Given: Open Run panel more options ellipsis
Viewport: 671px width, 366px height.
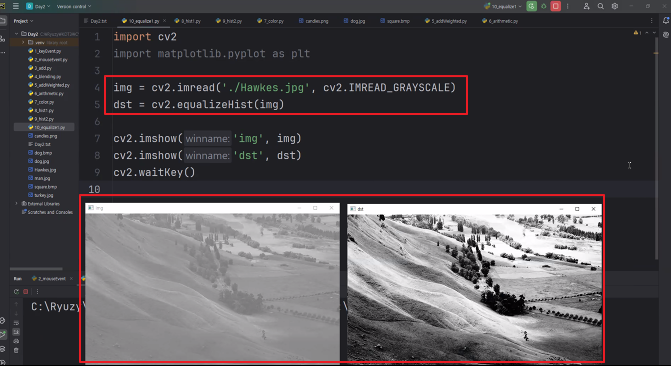Looking at the screenshot, I should click(x=37, y=292).
